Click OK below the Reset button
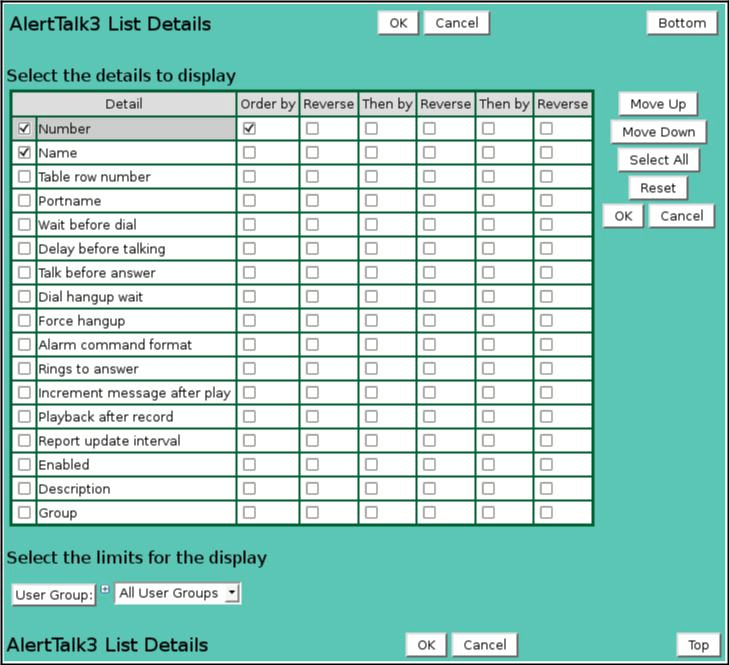This screenshot has height=665, width=729. [623, 215]
